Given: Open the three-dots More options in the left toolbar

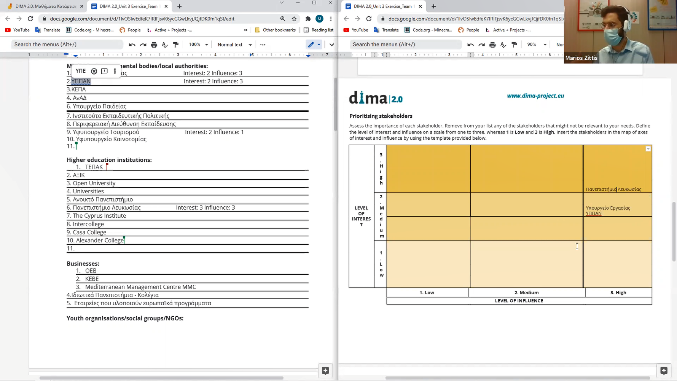Looking at the screenshot, I should pos(263,44).
